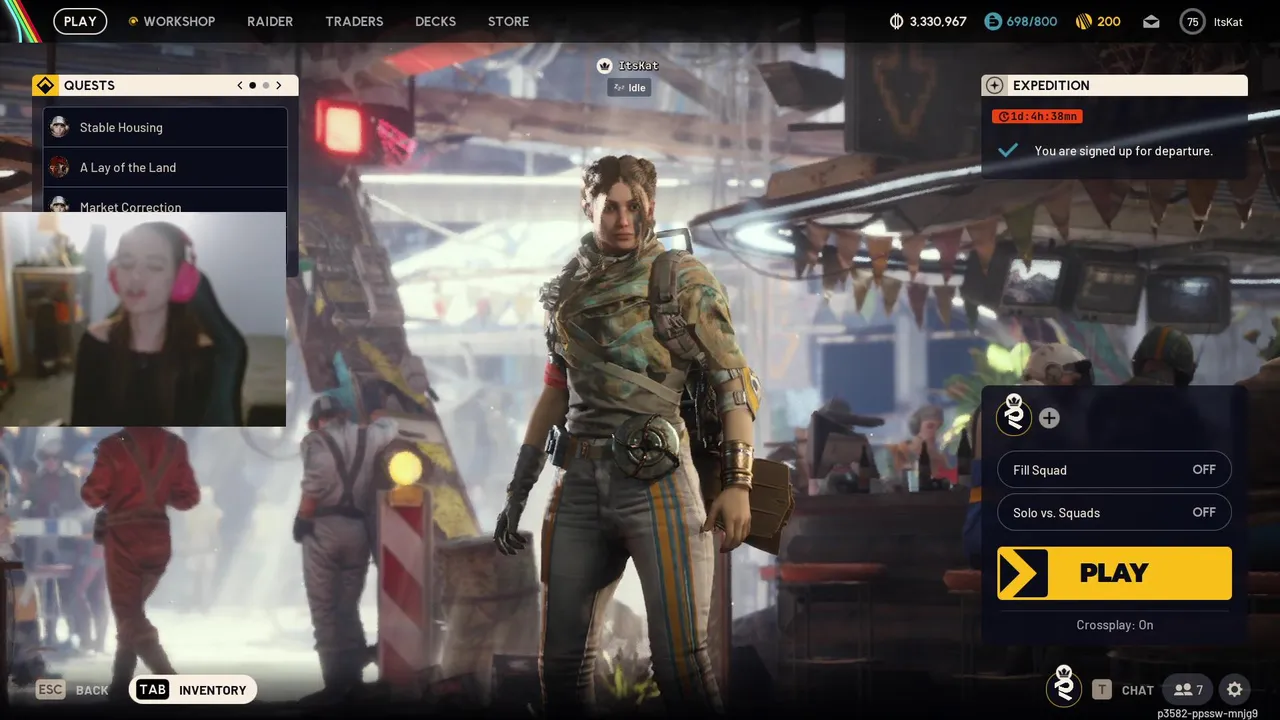This screenshot has width=1280, height=720.
Task: Start matchmaking with the yellow PLAY button
Action: click(x=1114, y=573)
